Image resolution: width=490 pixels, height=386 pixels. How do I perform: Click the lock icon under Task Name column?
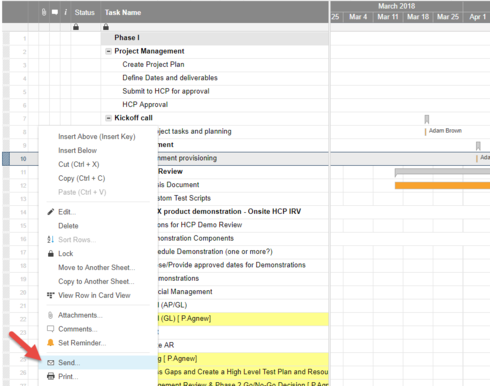[x=106, y=27]
